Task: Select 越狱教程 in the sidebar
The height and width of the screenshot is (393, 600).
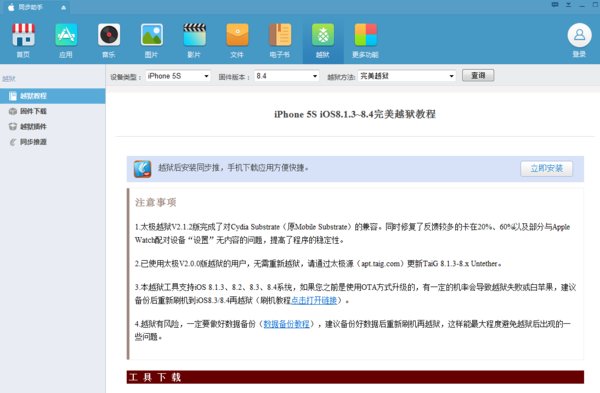Action: tap(52, 96)
